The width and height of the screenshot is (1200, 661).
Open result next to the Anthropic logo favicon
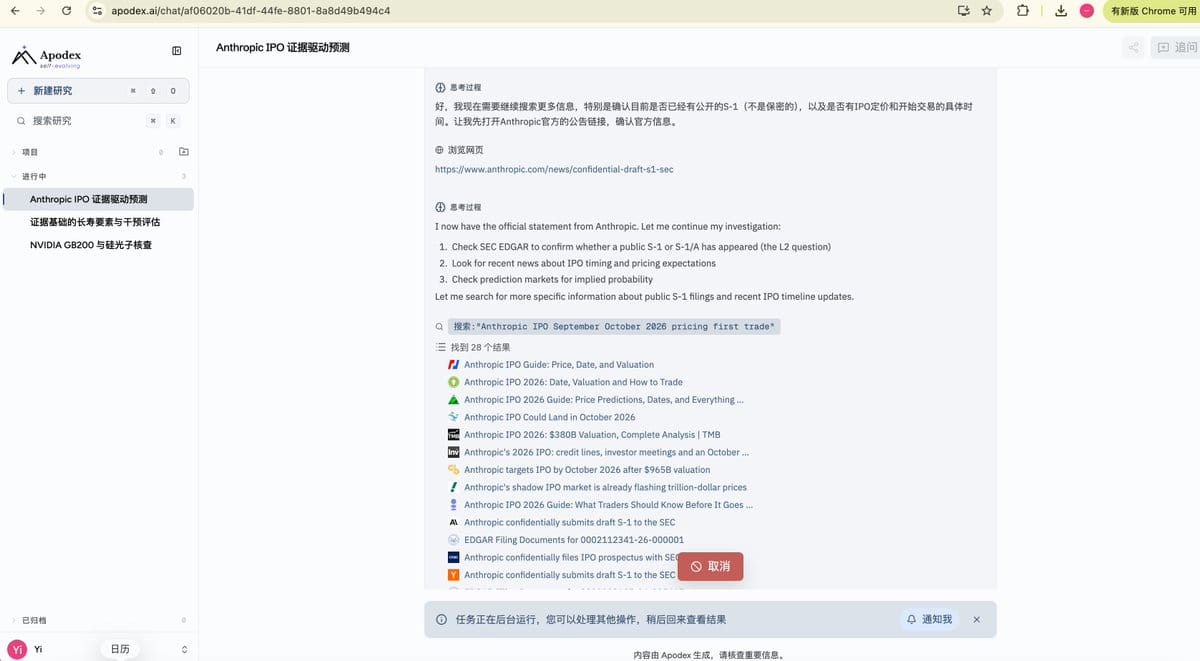coord(569,522)
